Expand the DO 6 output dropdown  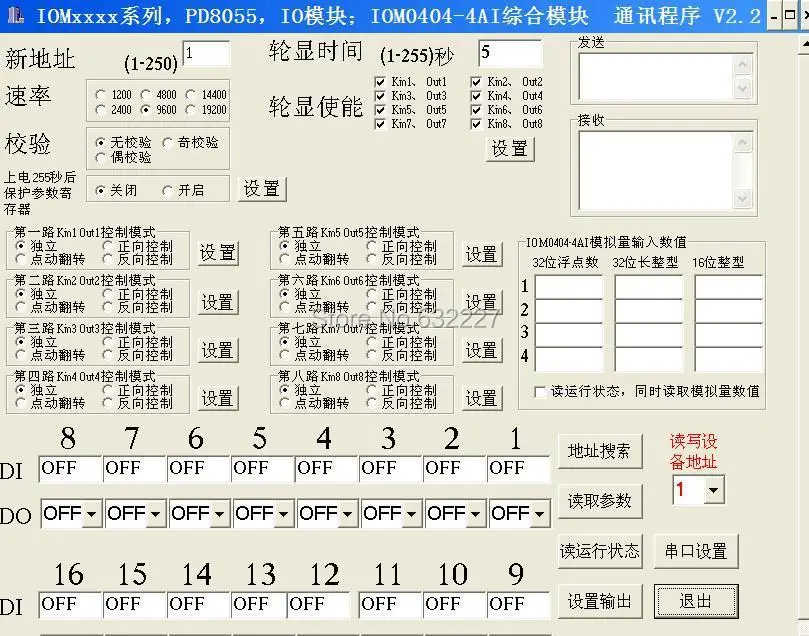(220, 514)
